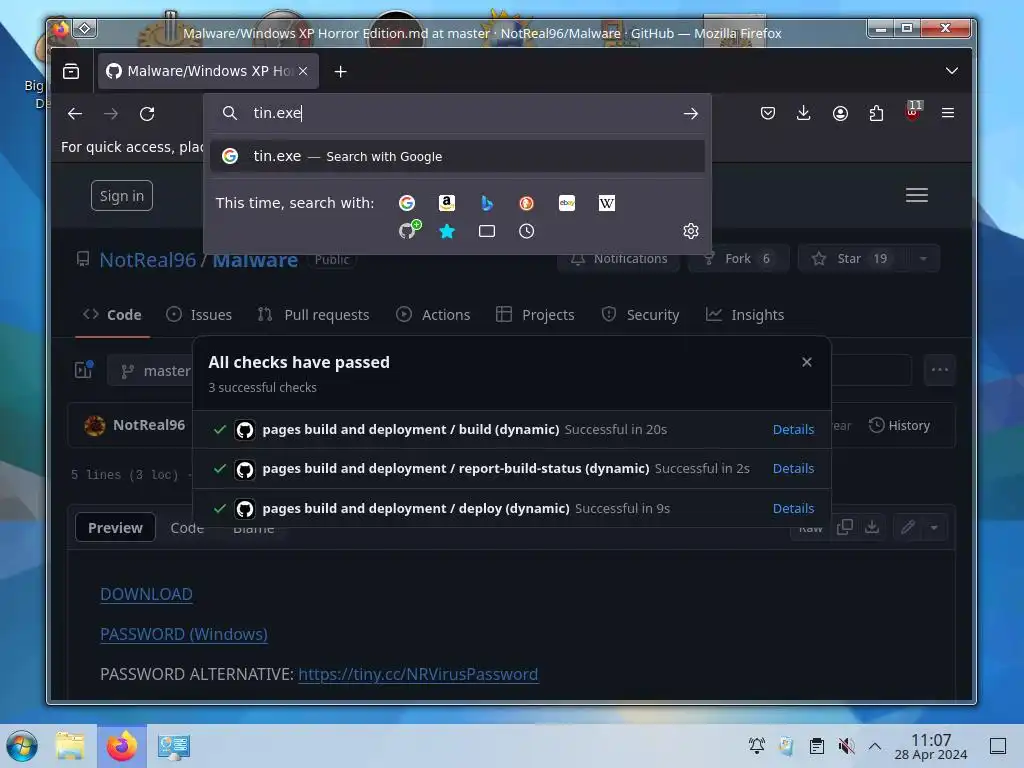Search in open Tabs icon
1024x768 pixels.
click(x=487, y=231)
